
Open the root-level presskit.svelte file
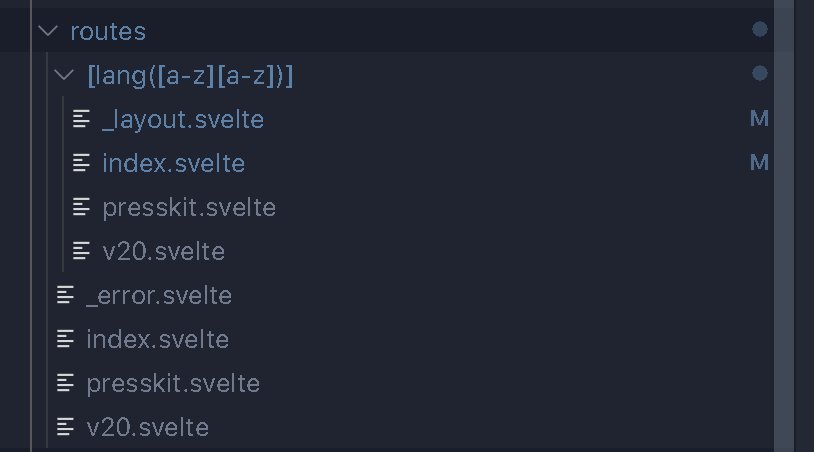(173, 384)
